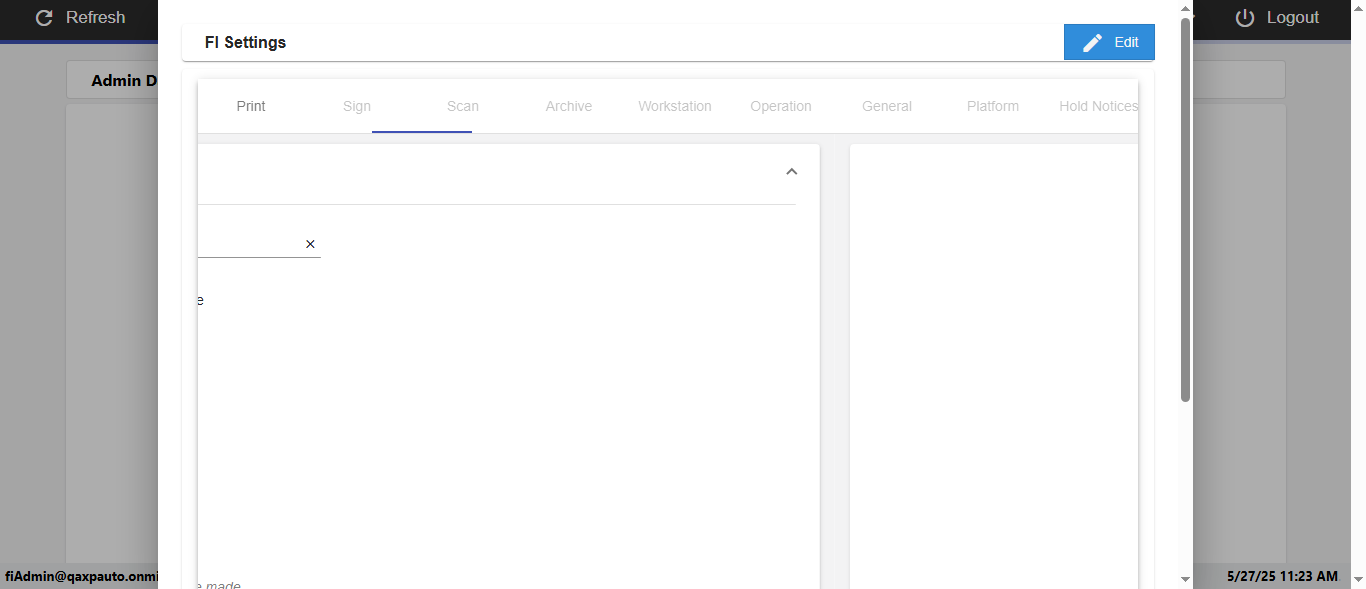Viewport: 1366px width, 589px height.
Task: Click the dialog's vertical scrollbar thumb
Action: coord(1186,210)
